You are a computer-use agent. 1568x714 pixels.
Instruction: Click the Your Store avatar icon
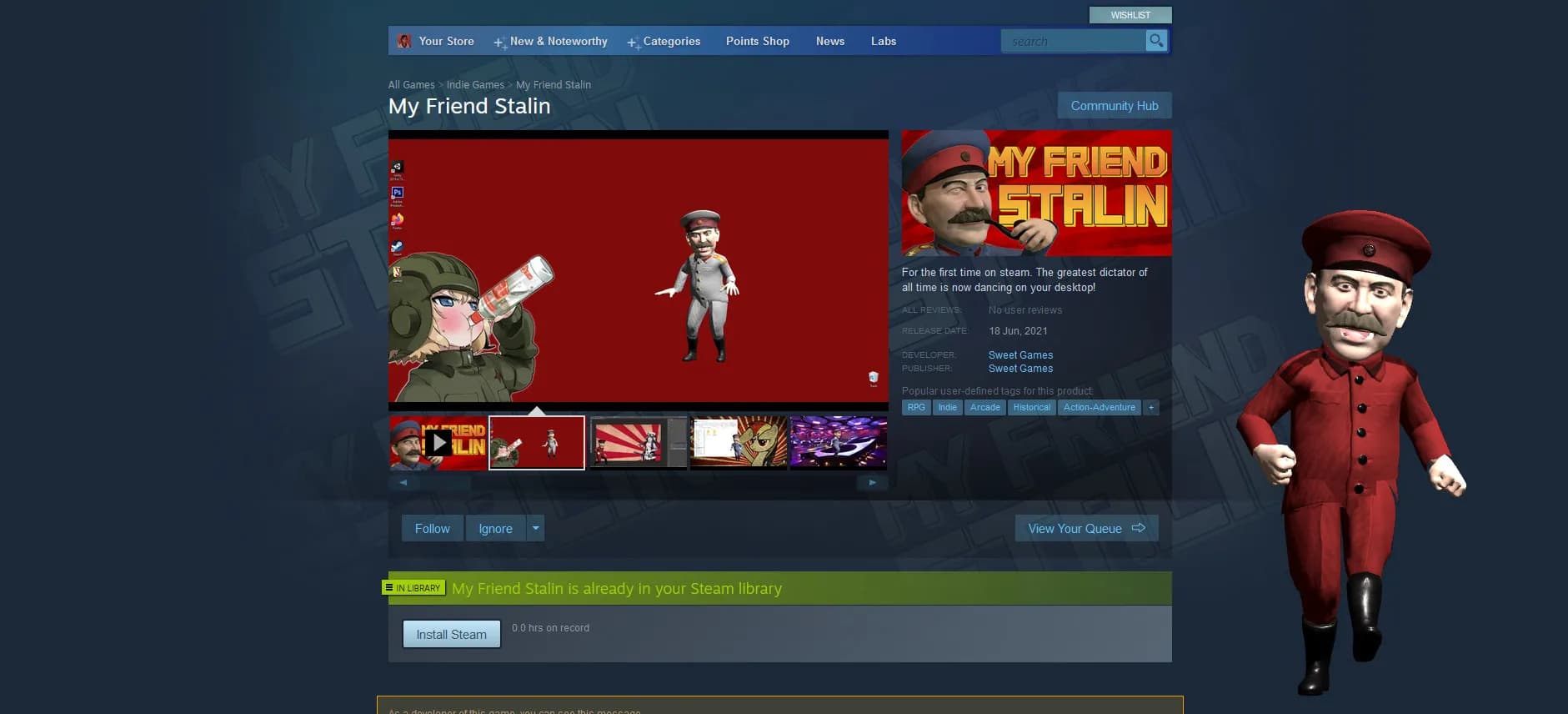(404, 41)
